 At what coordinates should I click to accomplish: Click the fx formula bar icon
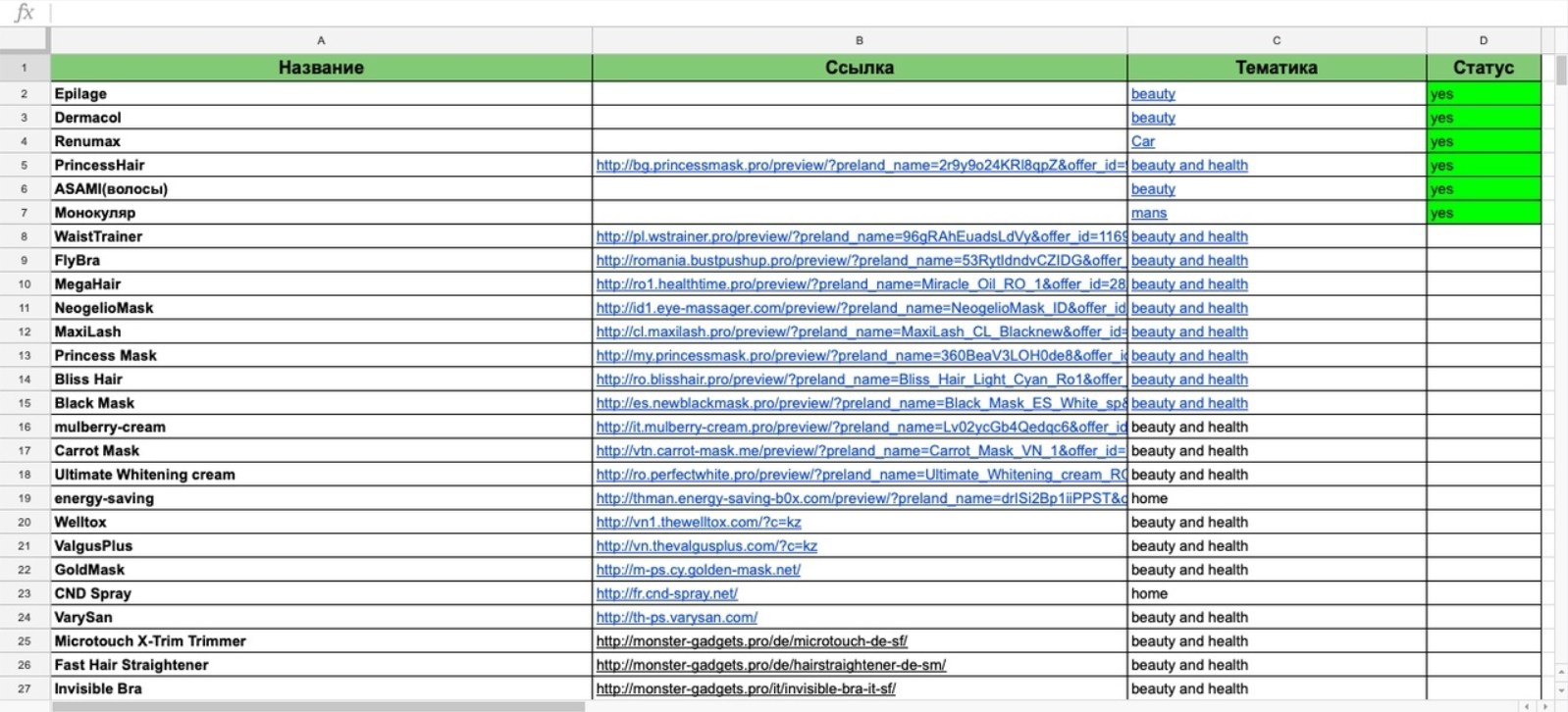pos(24,13)
